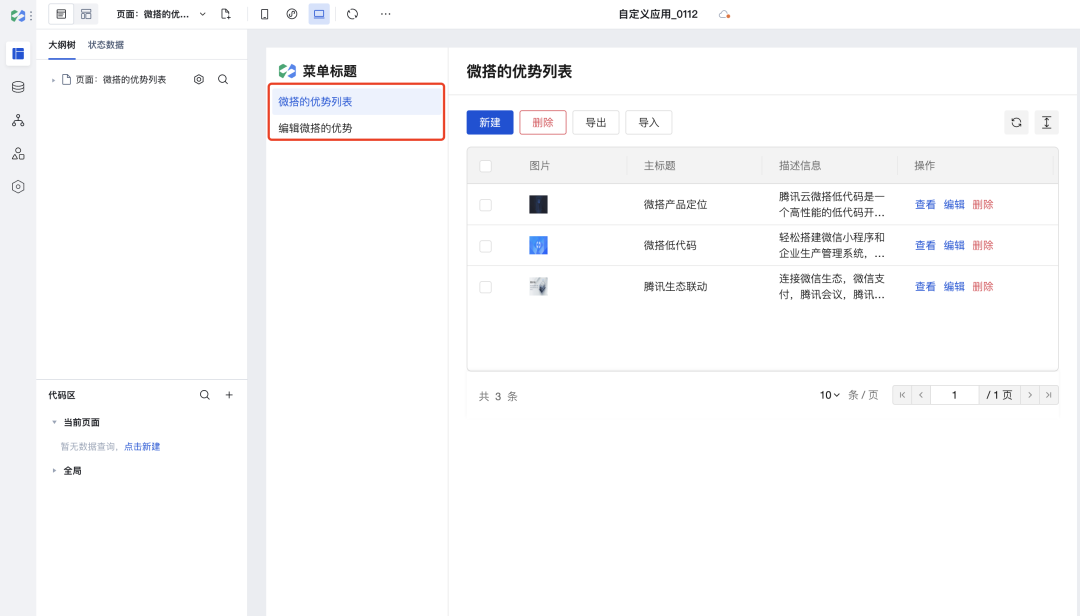
Task: Go to previous page in pagination
Action: (921, 395)
